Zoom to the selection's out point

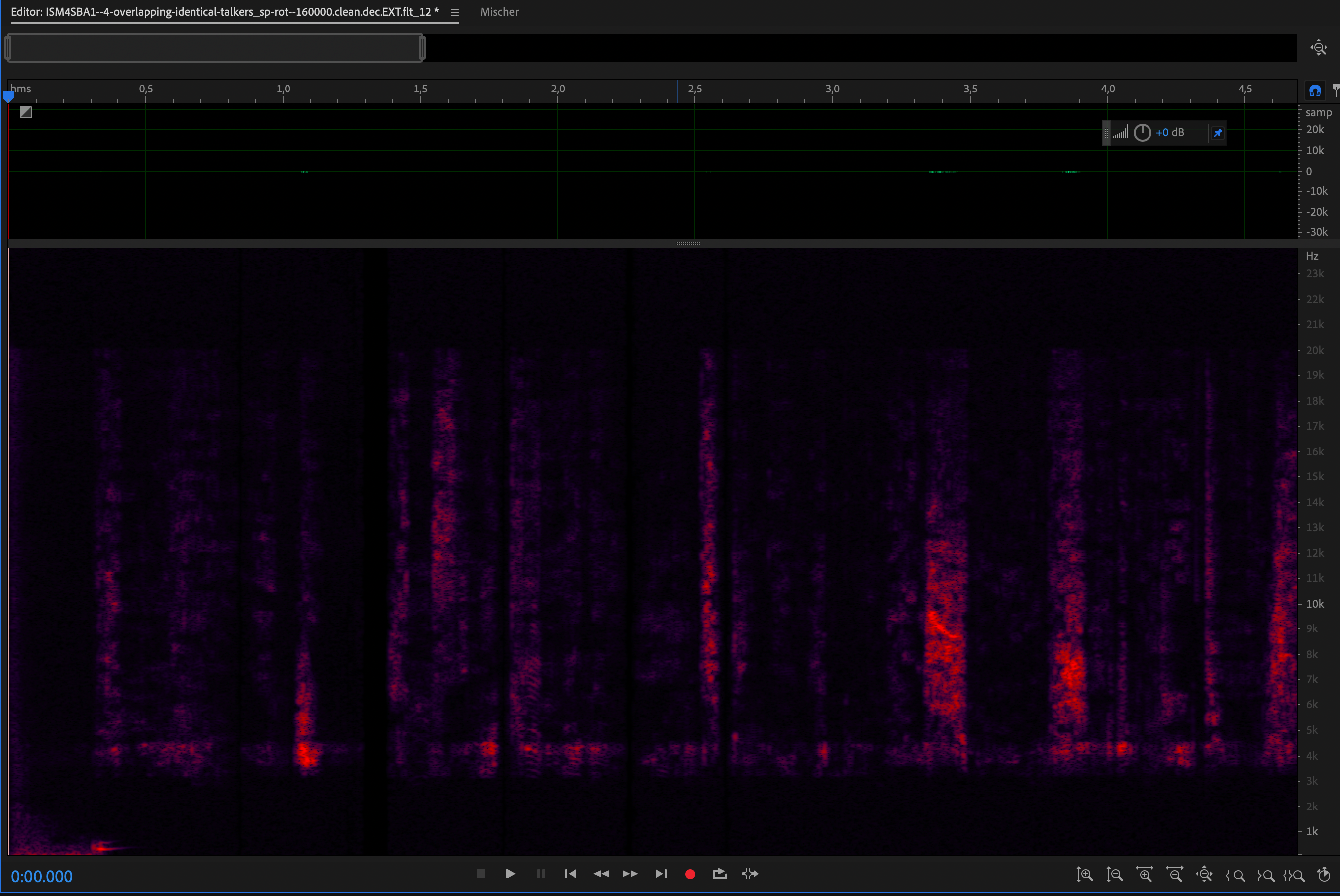point(1266,875)
